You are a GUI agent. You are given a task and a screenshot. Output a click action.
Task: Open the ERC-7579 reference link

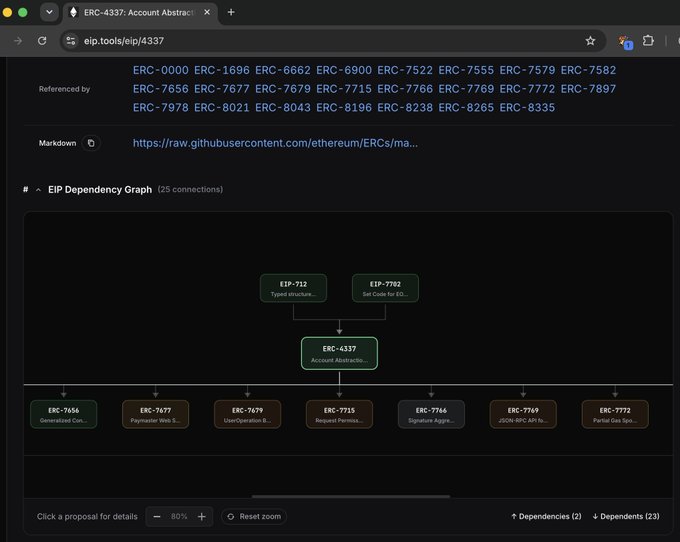point(527,70)
